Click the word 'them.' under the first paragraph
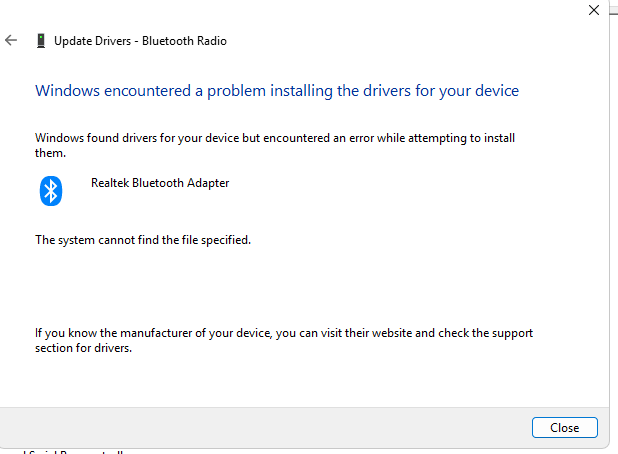The height and width of the screenshot is (454, 618). click(50, 153)
